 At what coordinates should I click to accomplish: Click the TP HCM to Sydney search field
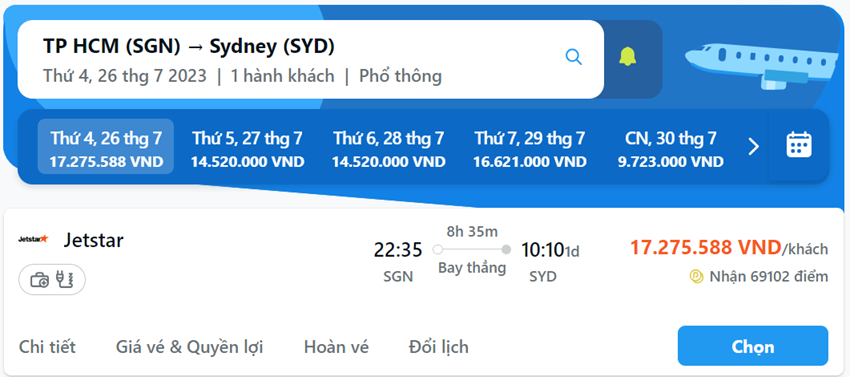(311, 60)
